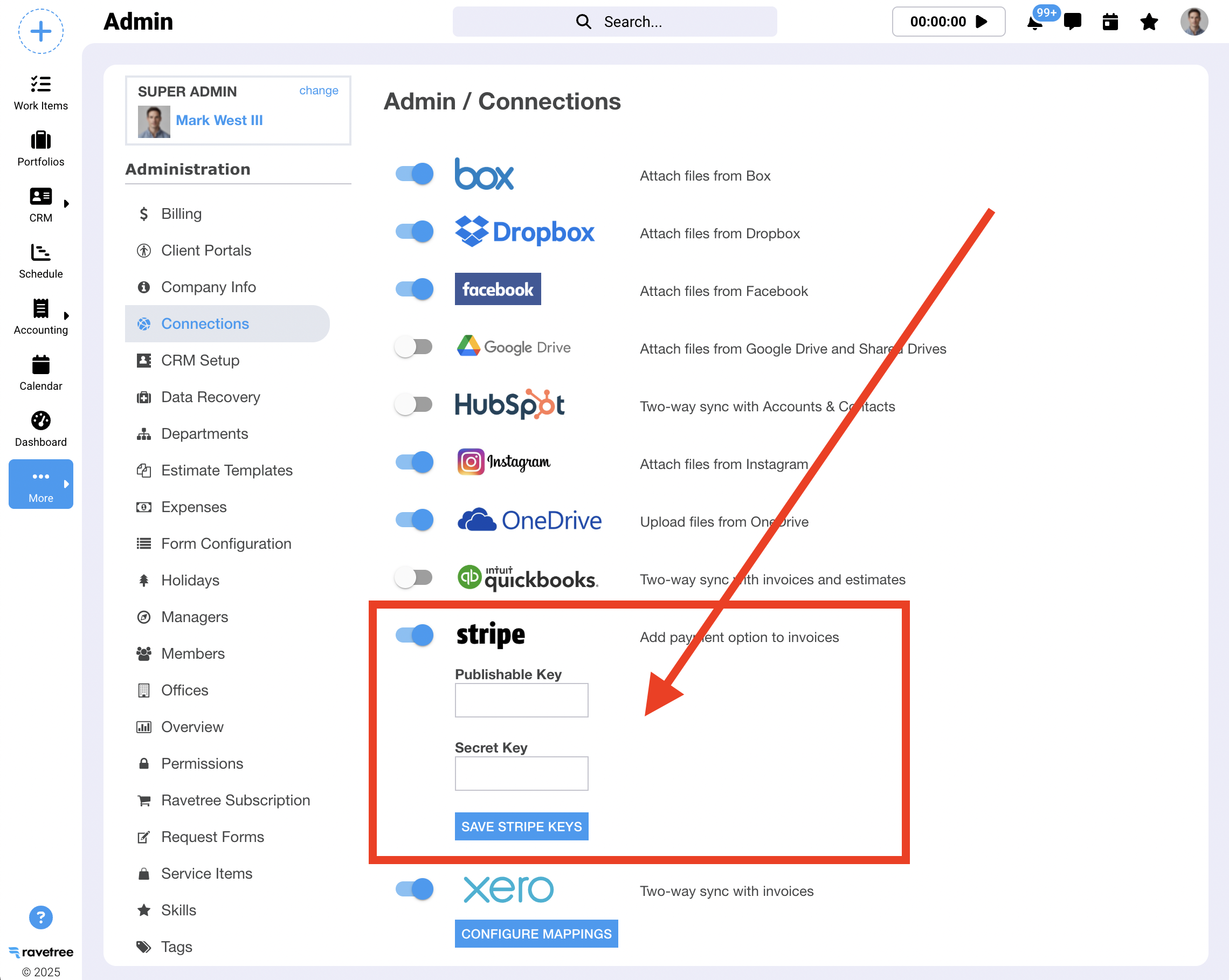Turn on the QuickBooks toggle
Image resolution: width=1229 pixels, height=980 pixels.
pyautogui.click(x=415, y=577)
